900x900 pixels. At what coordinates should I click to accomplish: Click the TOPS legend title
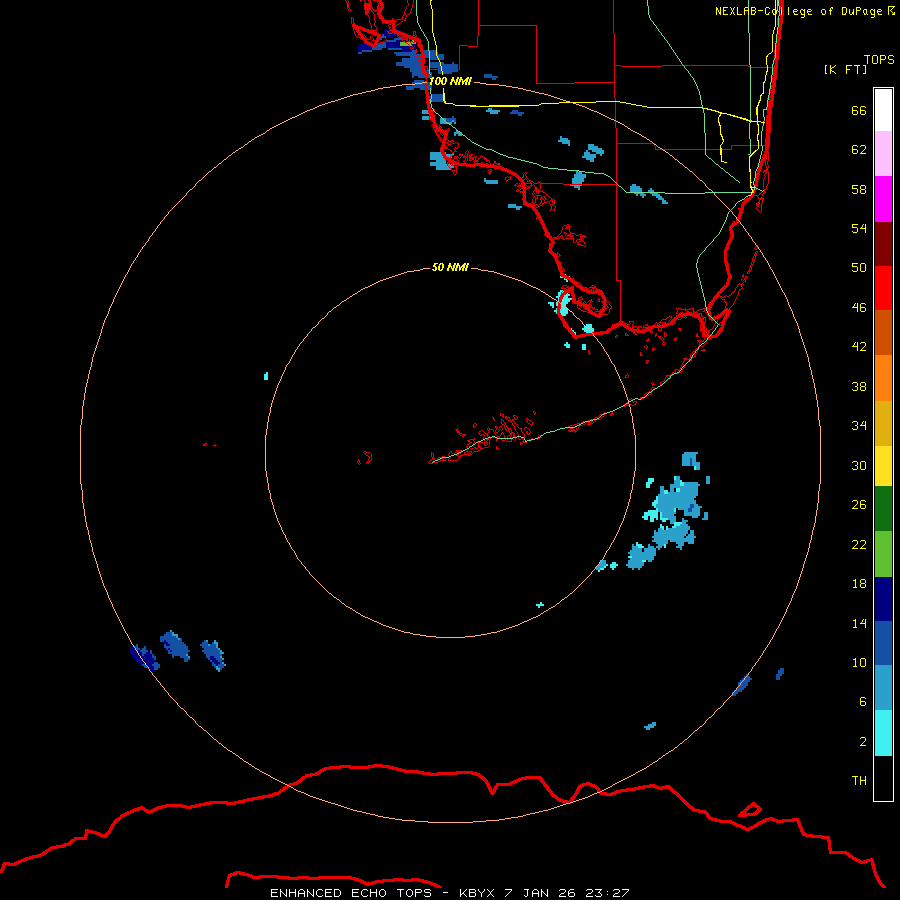879,59
